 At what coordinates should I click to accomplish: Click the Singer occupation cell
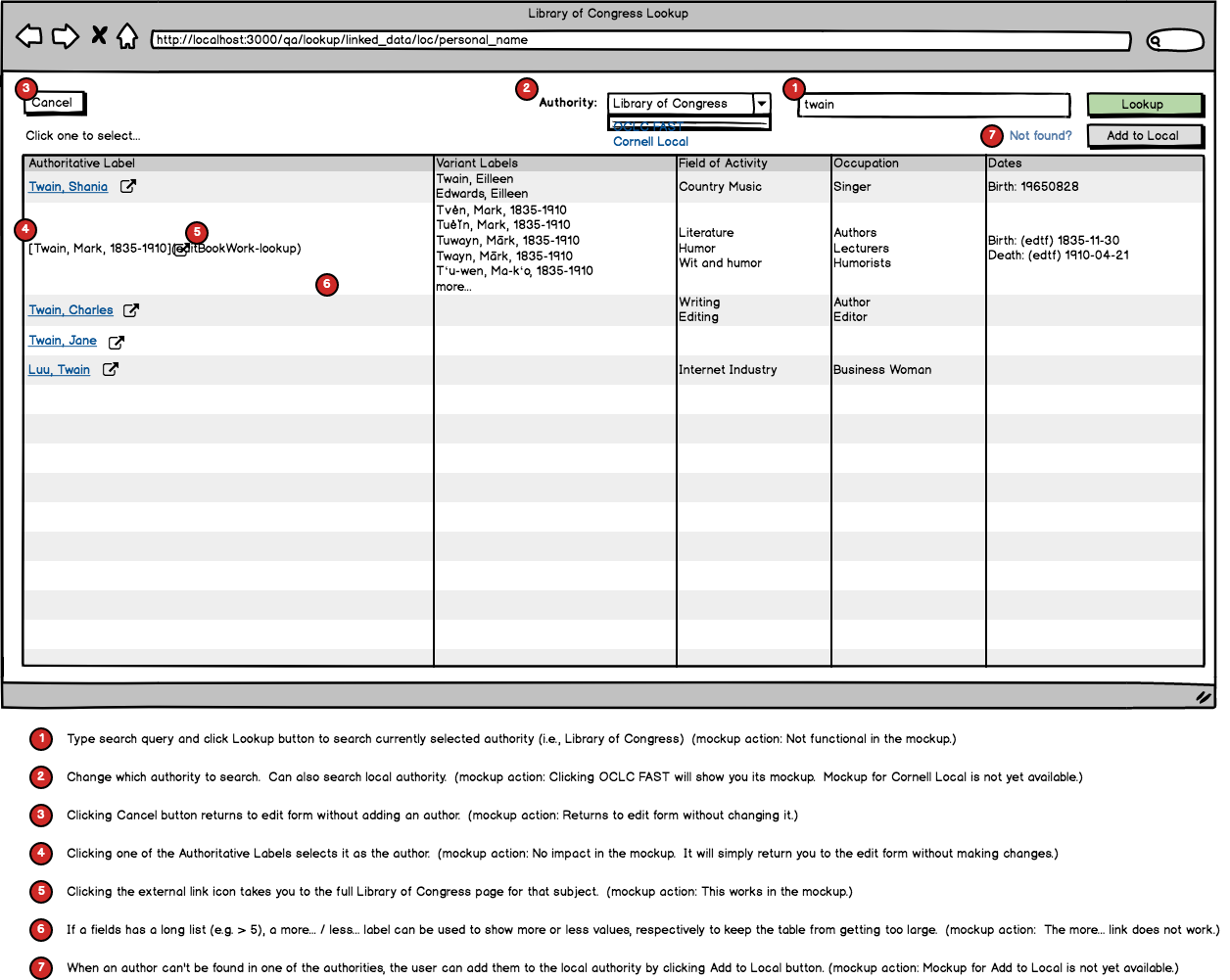(x=852, y=187)
